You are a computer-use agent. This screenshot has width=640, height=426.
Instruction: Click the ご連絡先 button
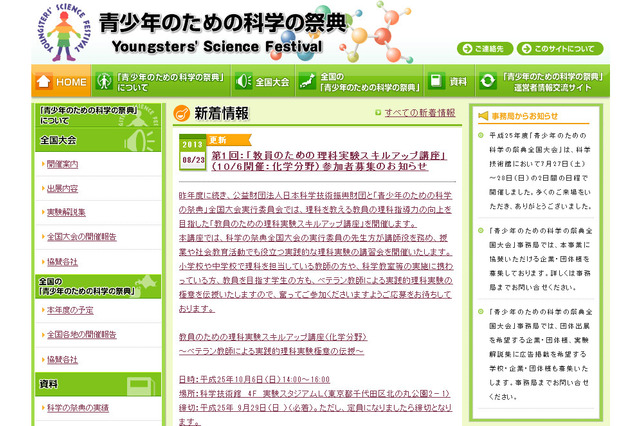click(x=485, y=49)
